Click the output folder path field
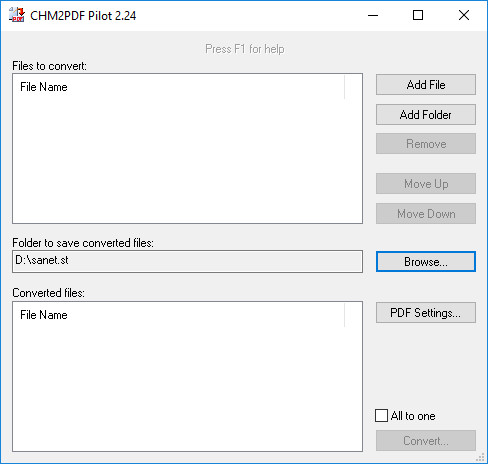This screenshot has height=464, width=488. click(x=187, y=261)
